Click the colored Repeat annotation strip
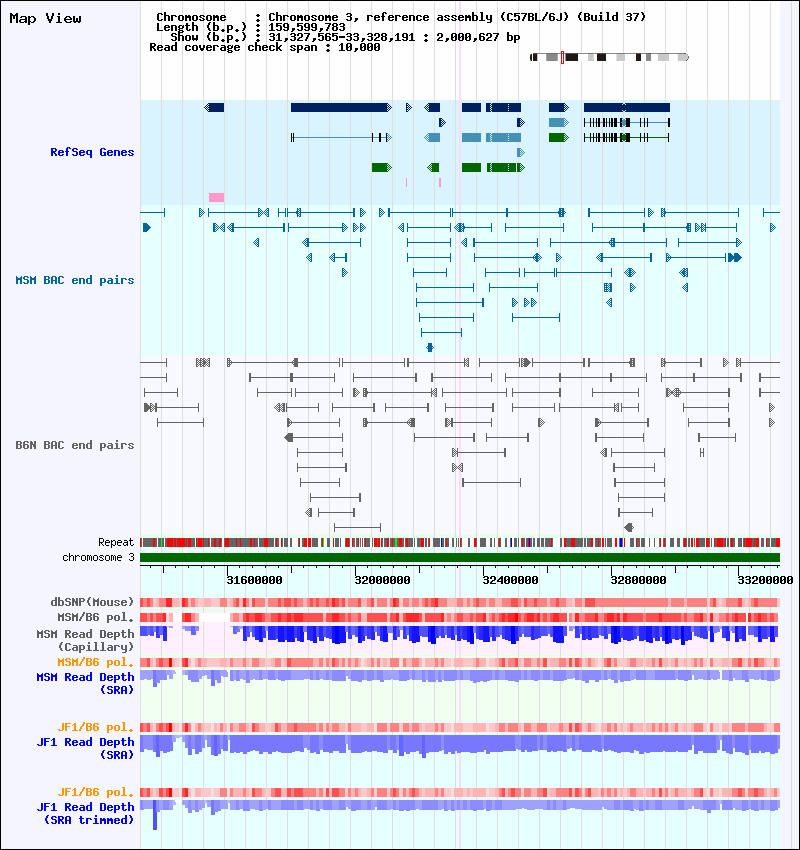 click(x=460, y=542)
